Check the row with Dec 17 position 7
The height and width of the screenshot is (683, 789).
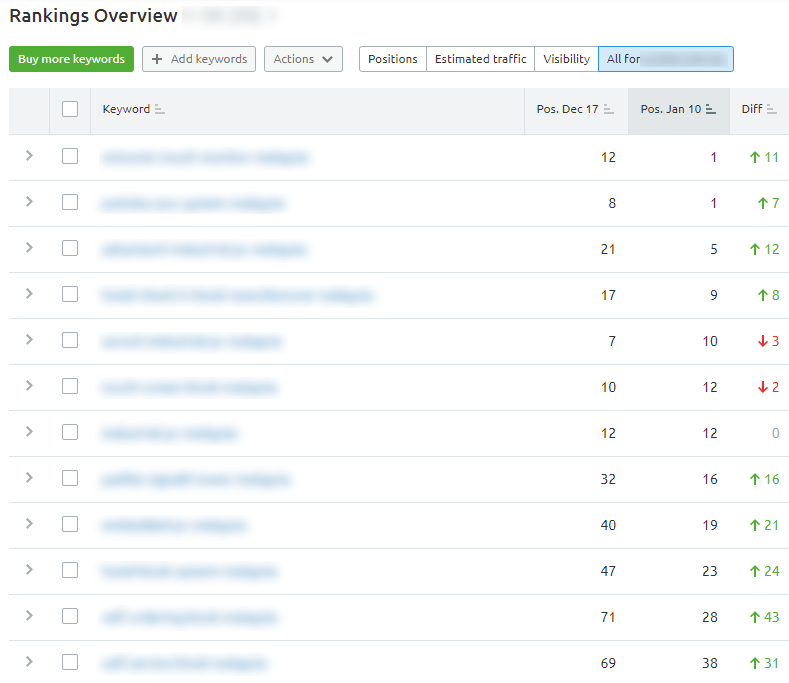[x=70, y=340]
